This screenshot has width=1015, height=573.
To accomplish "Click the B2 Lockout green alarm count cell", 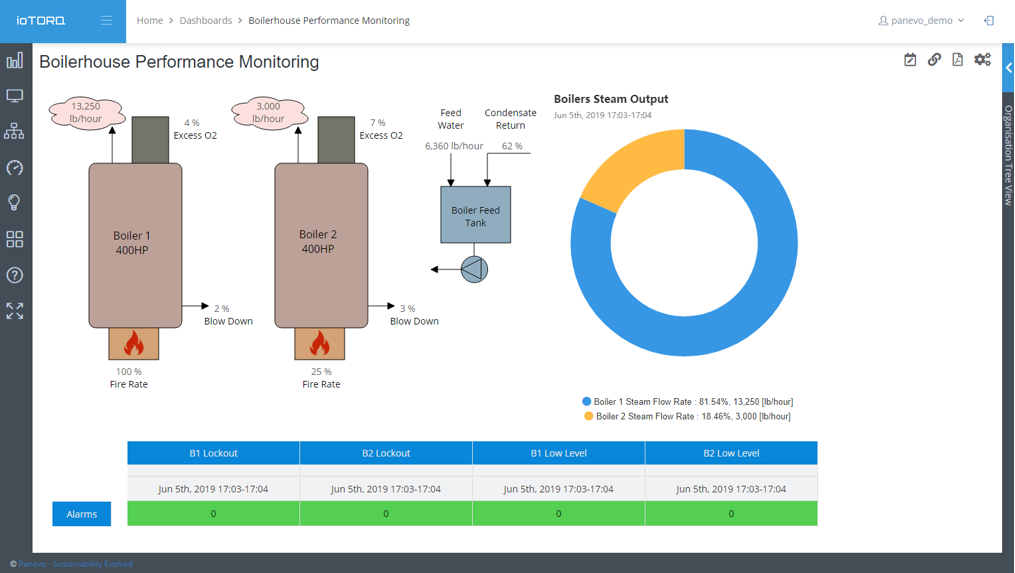I will pyautogui.click(x=386, y=513).
